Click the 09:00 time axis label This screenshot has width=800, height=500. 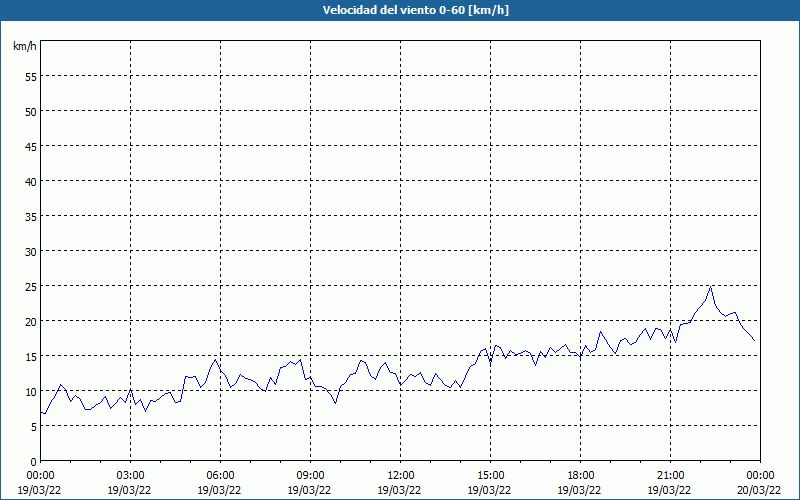pyautogui.click(x=310, y=476)
